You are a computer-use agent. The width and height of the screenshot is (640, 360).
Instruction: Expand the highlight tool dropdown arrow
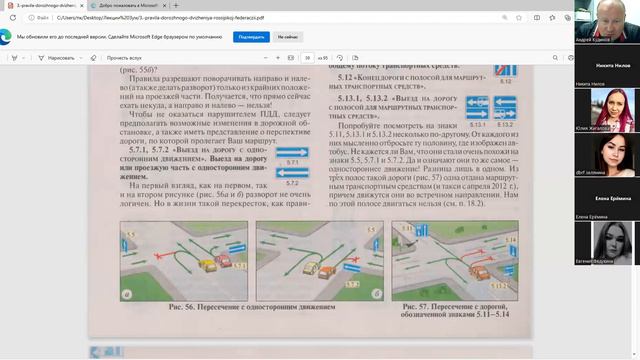[24, 58]
